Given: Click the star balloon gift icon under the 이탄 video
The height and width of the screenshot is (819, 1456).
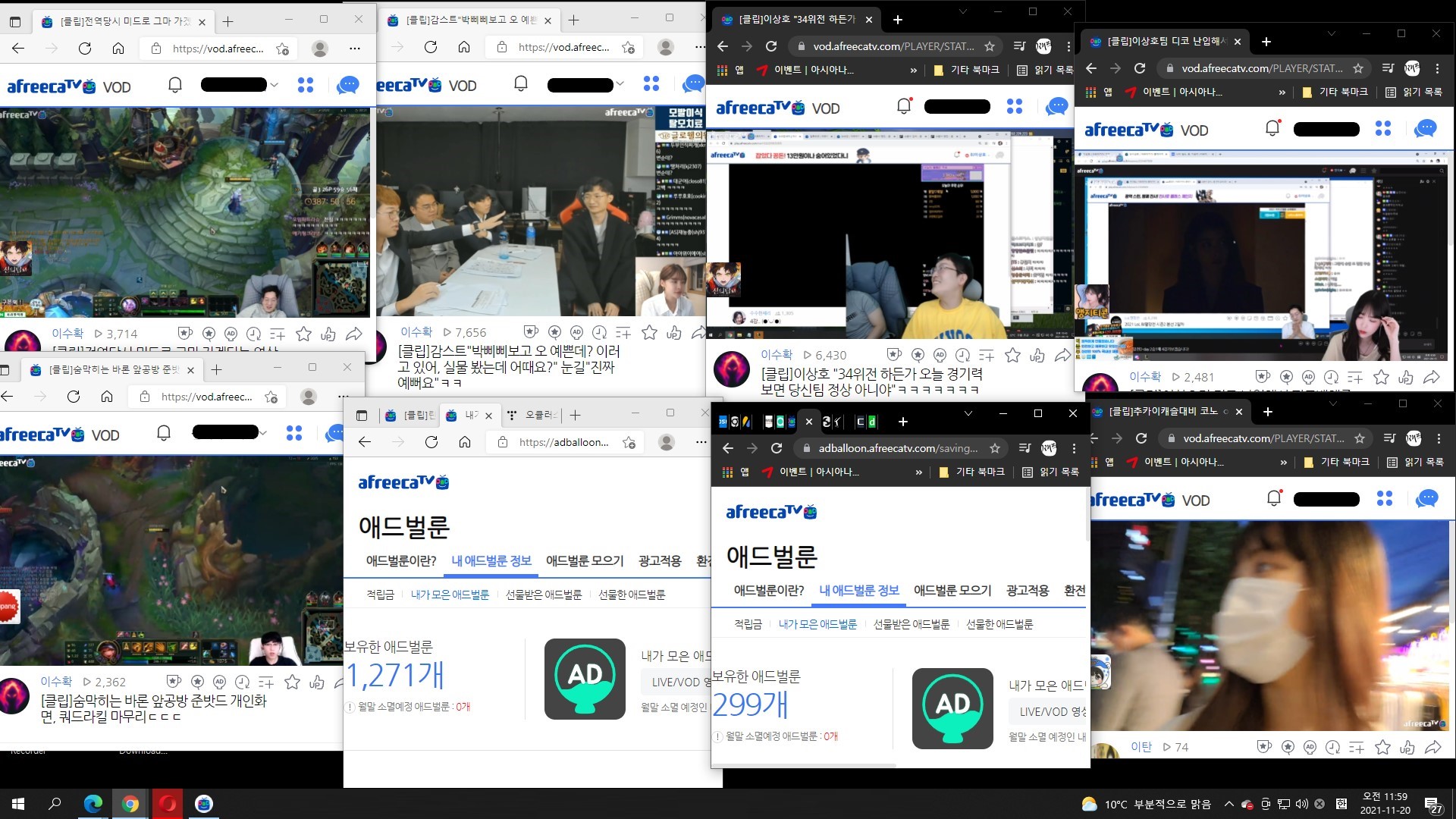Looking at the screenshot, I should point(1288,747).
